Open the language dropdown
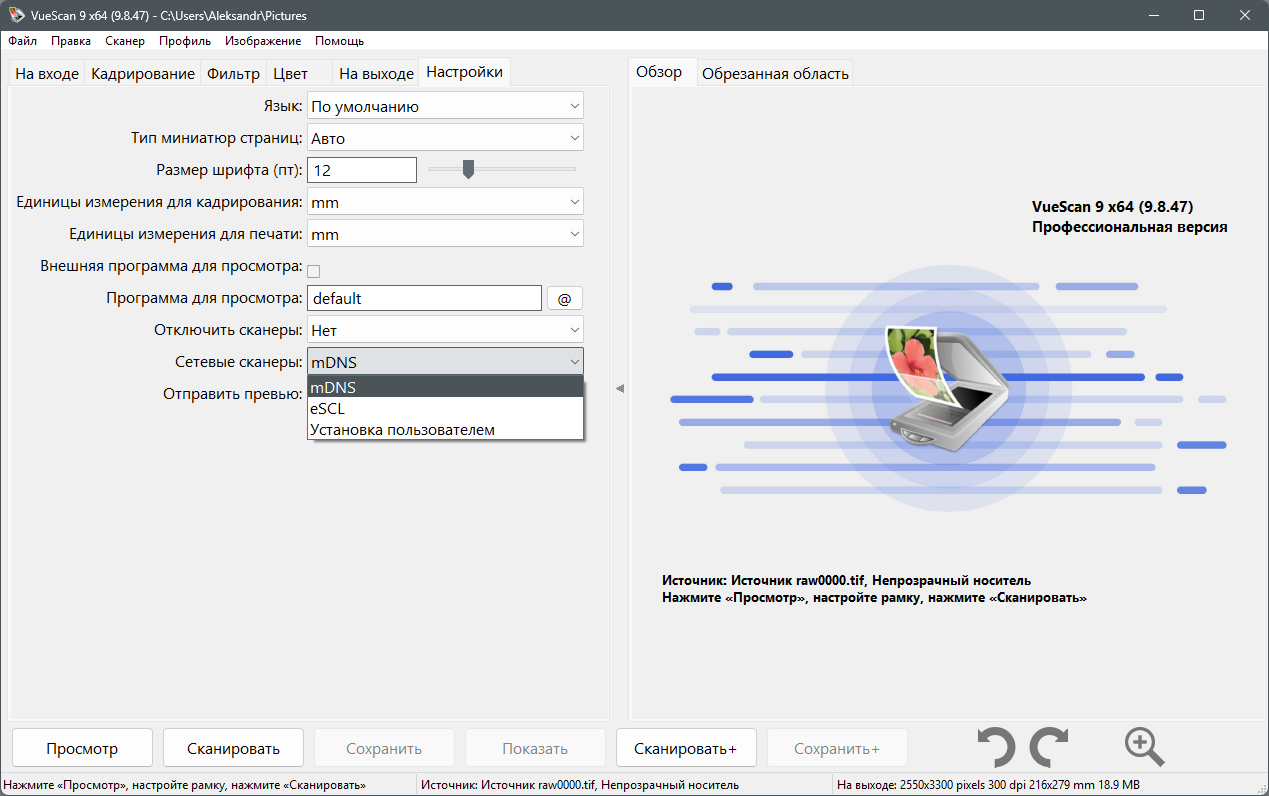This screenshot has width=1269, height=796. coord(445,106)
